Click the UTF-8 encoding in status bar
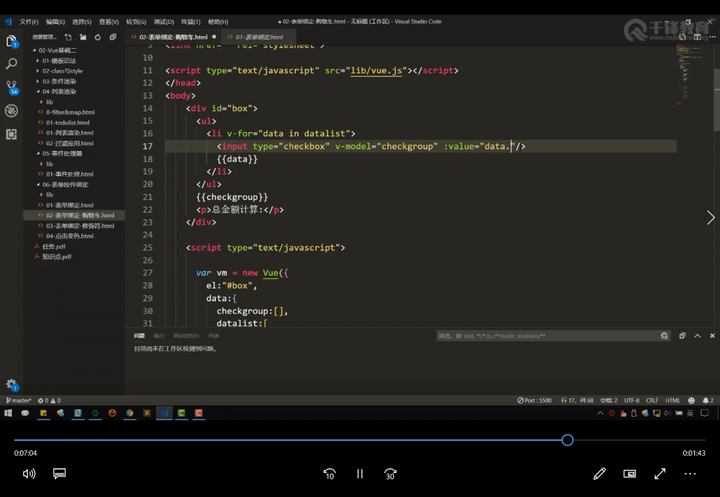The height and width of the screenshot is (497, 720). tap(631, 401)
